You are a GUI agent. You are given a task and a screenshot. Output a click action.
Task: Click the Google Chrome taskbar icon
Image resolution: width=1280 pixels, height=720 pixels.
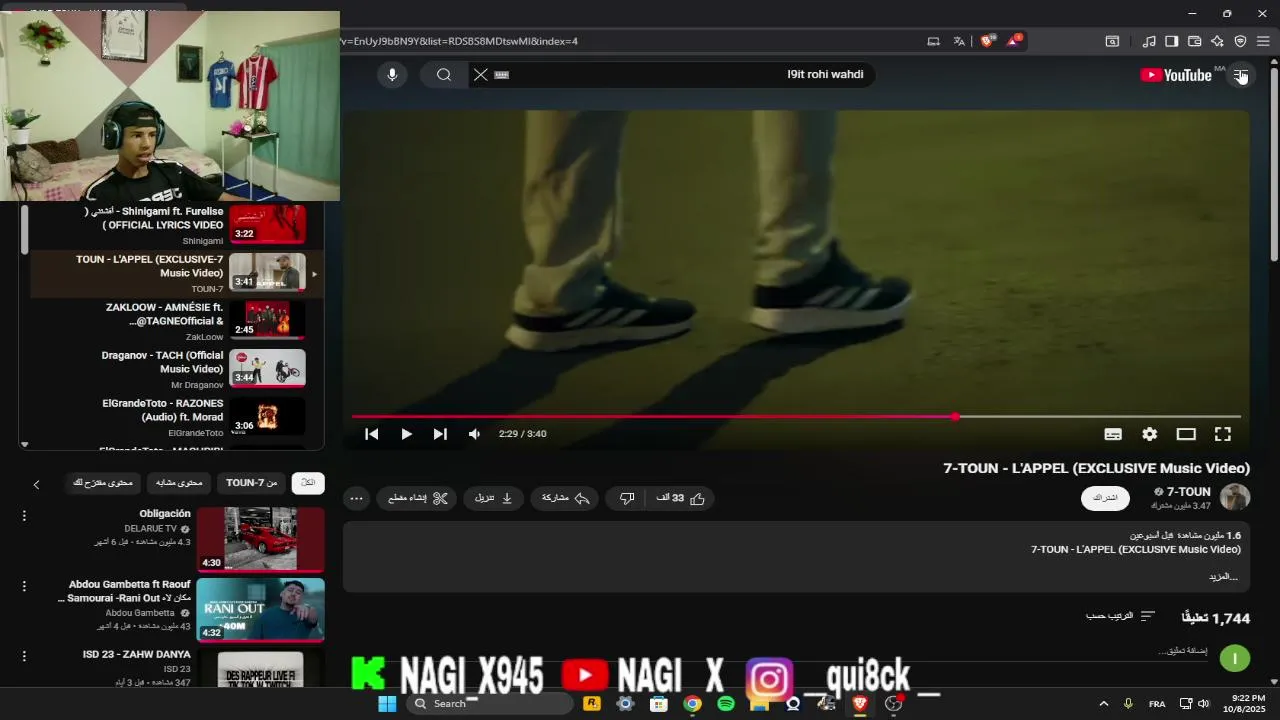[x=692, y=704]
